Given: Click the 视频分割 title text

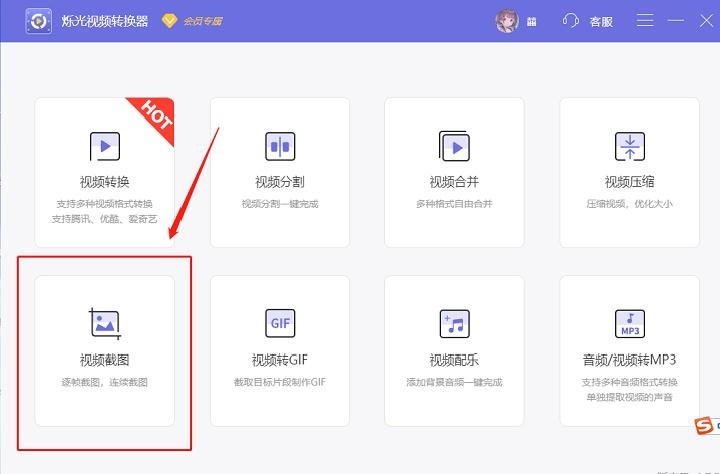Looking at the screenshot, I should pos(280,182).
